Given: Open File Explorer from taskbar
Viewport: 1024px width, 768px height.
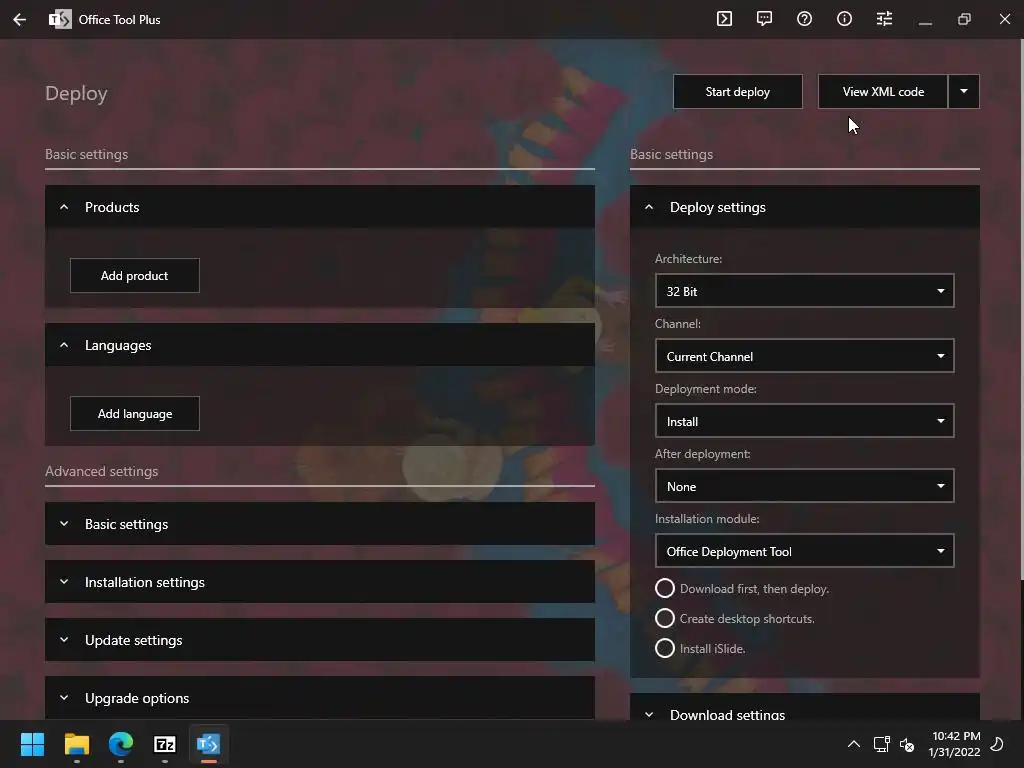Looking at the screenshot, I should click(76, 744).
